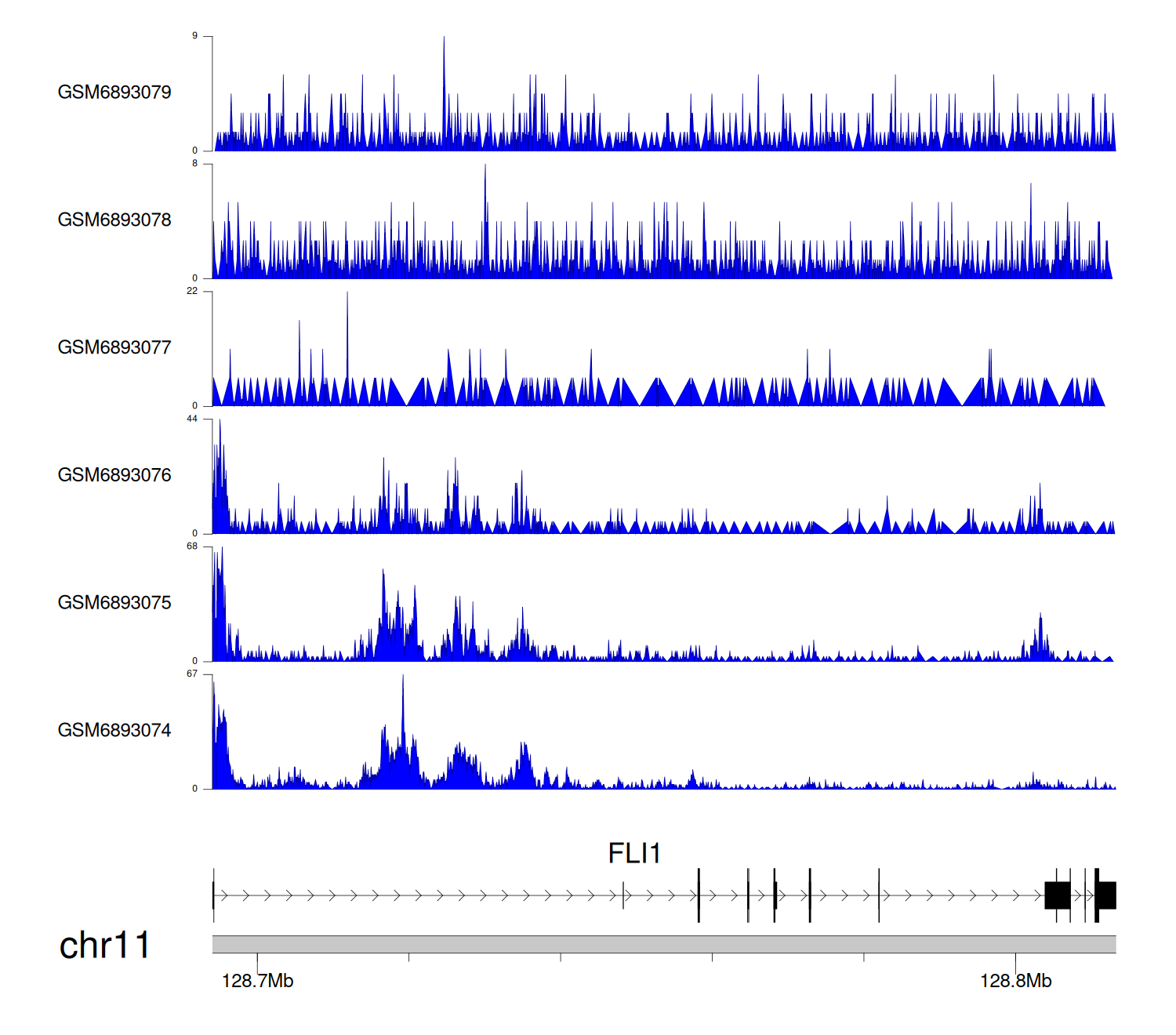Click the GSM6893079 track label
The height and width of the screenshot is (1035, 1176).
[x=114, y=93]
